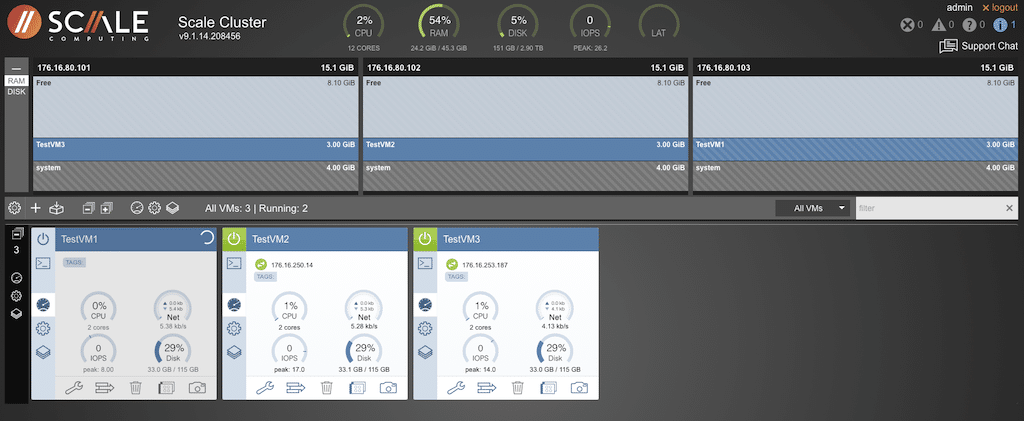
Task: Click the cluster IOPS gauge
Action: pos(590,25)
